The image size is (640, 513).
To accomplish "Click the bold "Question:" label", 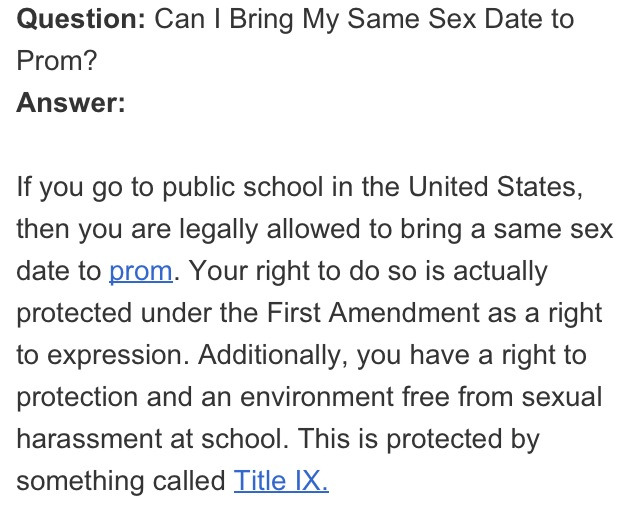I will tap(81, 20).
